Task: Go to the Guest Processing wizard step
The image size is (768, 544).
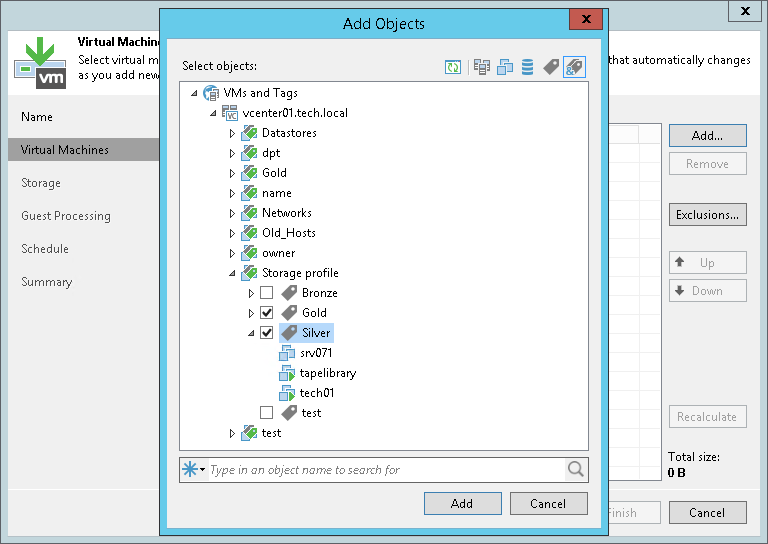Action: [x=66, y=216]
